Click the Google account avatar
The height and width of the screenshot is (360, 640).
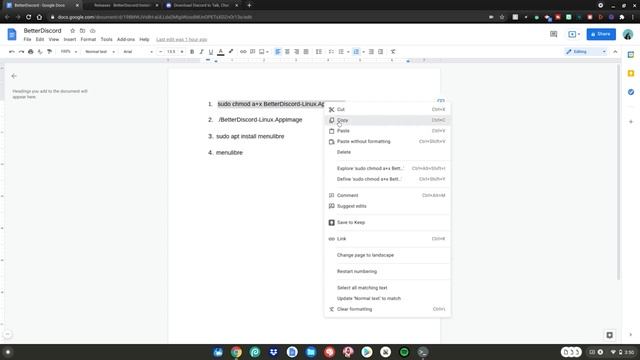(628, 34)
